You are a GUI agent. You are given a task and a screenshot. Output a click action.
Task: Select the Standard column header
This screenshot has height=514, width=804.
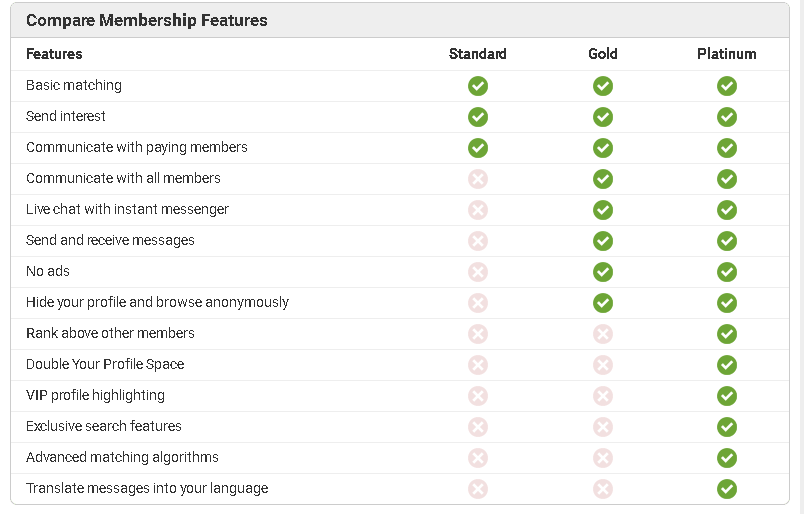click(477, 54)
